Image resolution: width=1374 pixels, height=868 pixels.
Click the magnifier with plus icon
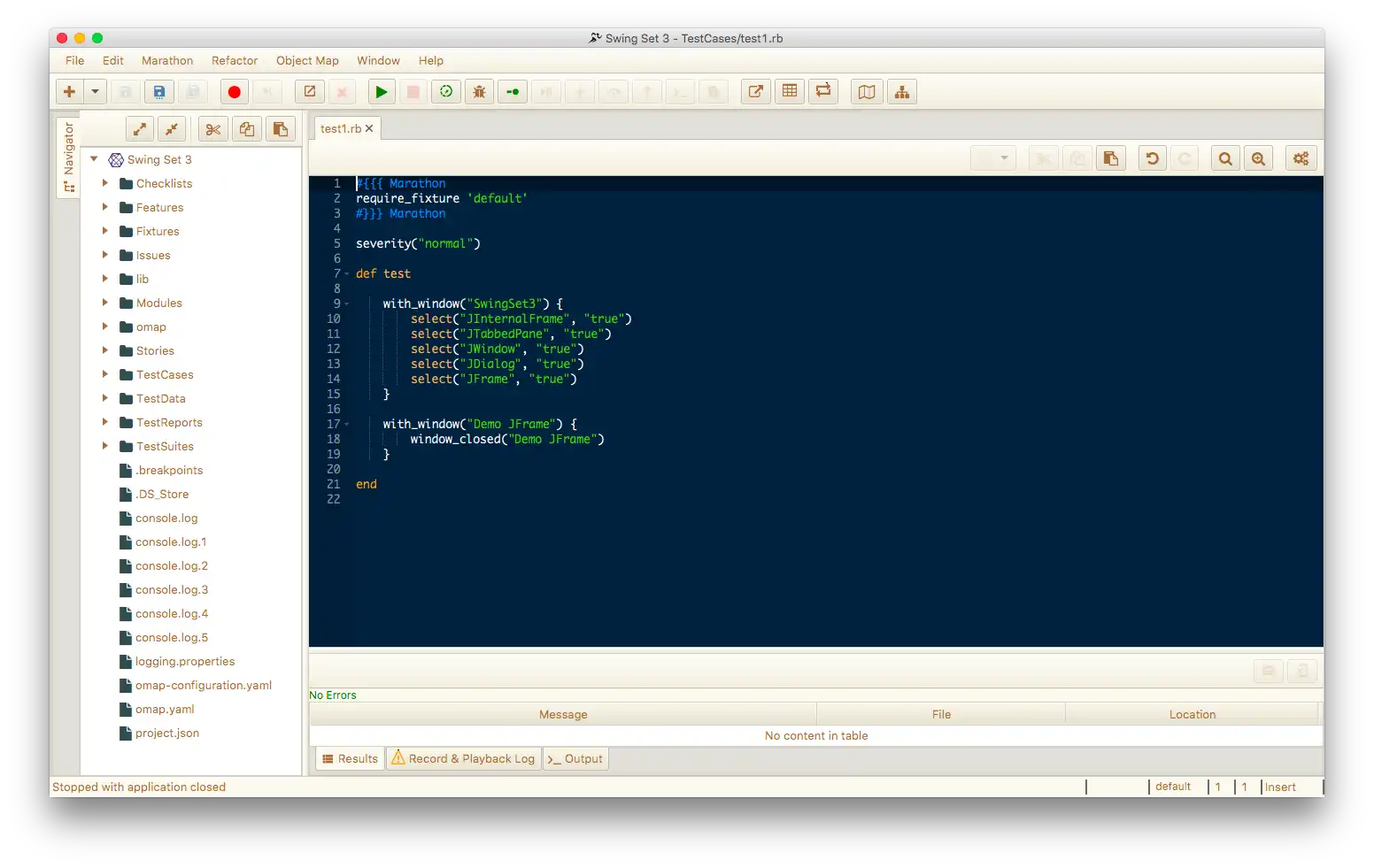pos(1258,159)
